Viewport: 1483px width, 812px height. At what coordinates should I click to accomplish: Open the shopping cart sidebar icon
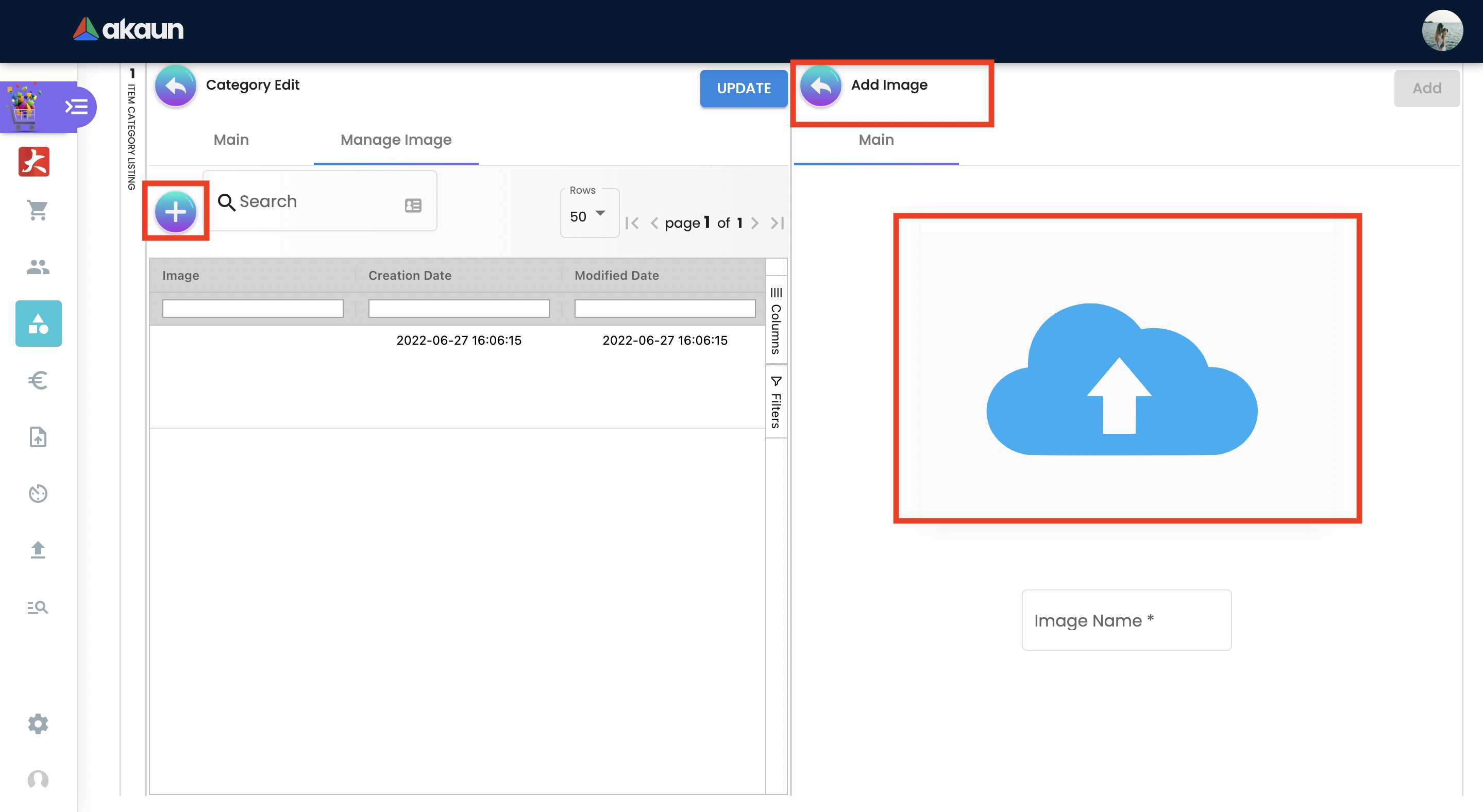(38, 211)
